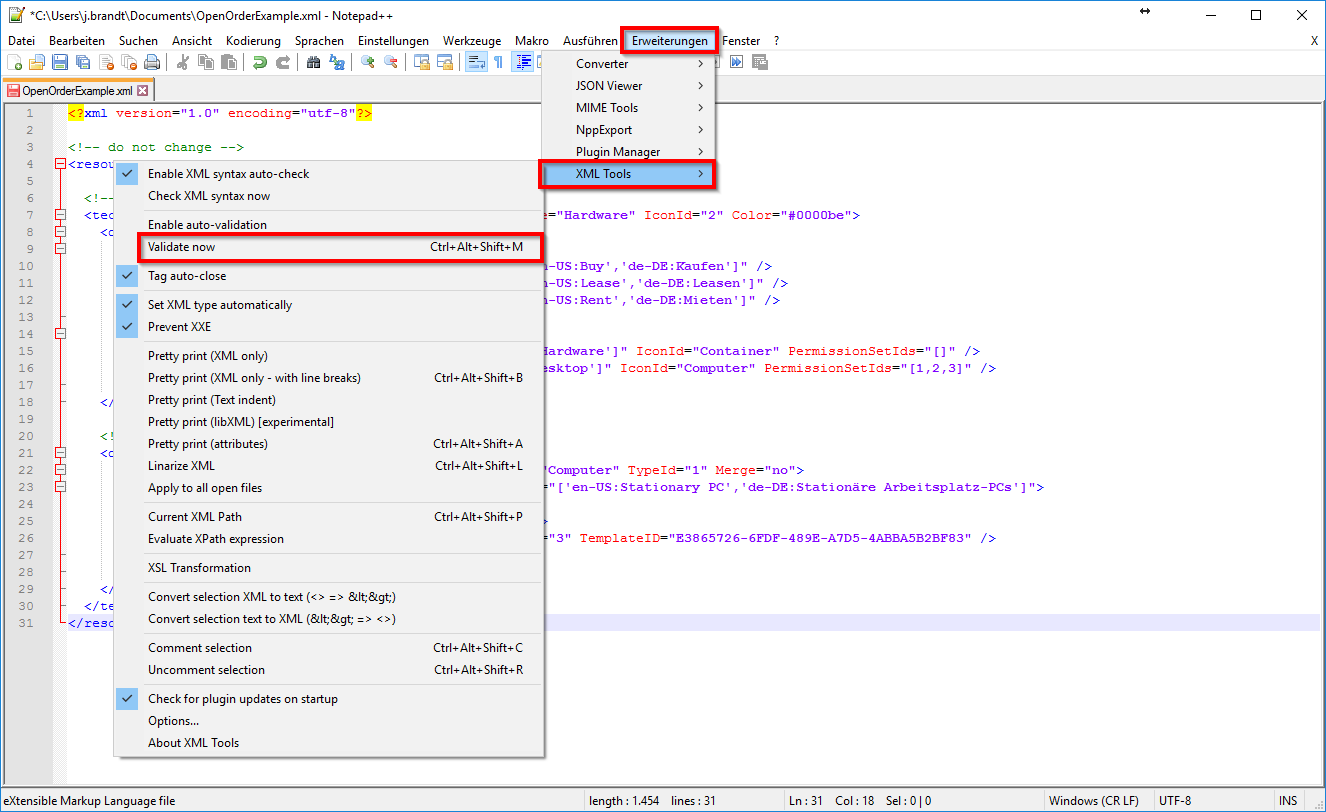Open the Sprachen menu
The image size is (1326, 812).
(319, 40)
